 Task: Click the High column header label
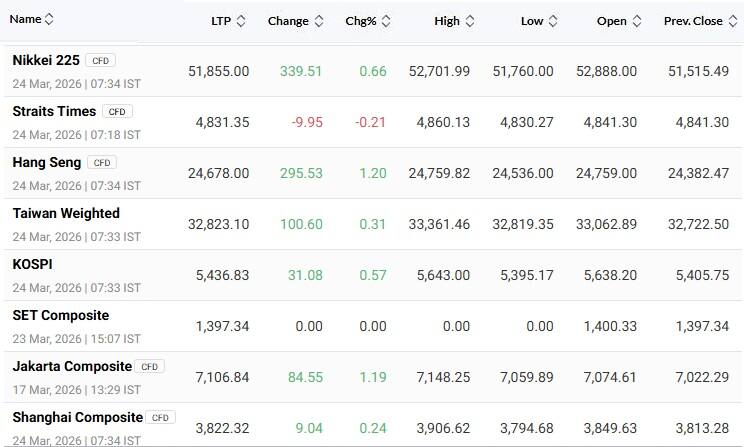click(447, 21)
